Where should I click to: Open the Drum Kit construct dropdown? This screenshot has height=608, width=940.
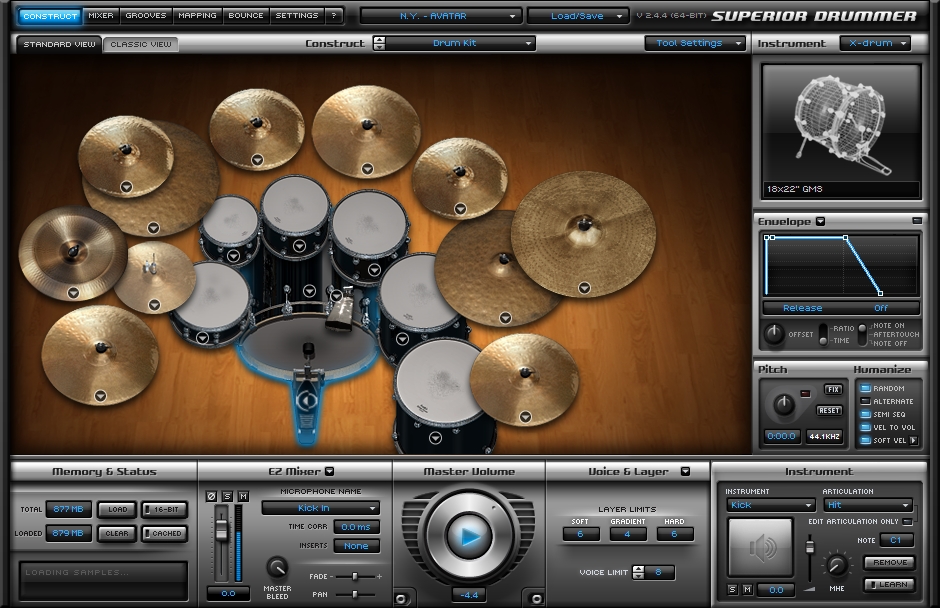coord(460,43)
